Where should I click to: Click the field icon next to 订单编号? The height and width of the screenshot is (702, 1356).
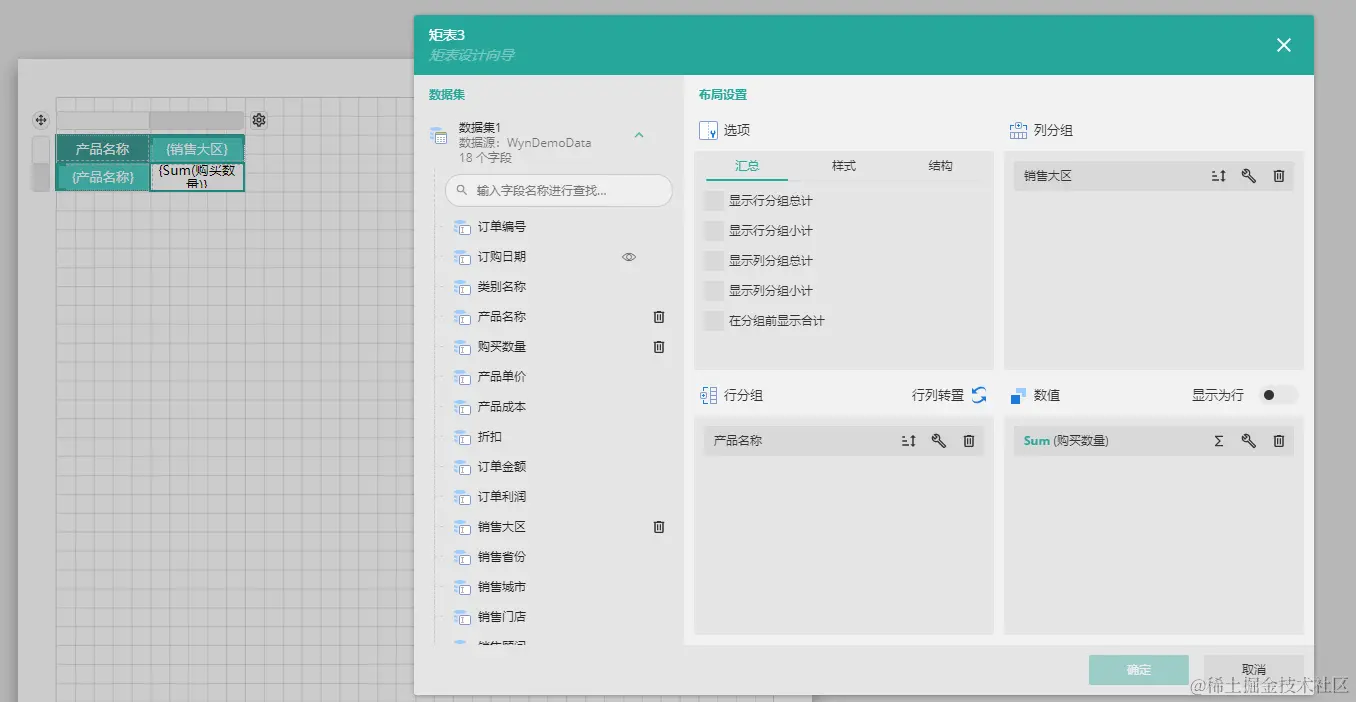click(462, 228)
